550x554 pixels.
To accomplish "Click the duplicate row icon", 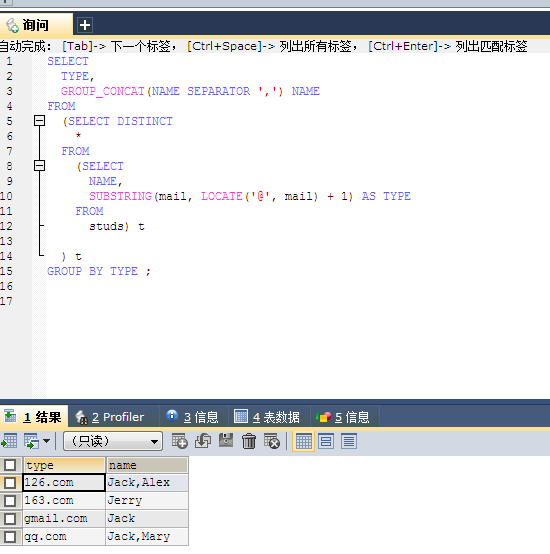I will click(x=203, y=441).
